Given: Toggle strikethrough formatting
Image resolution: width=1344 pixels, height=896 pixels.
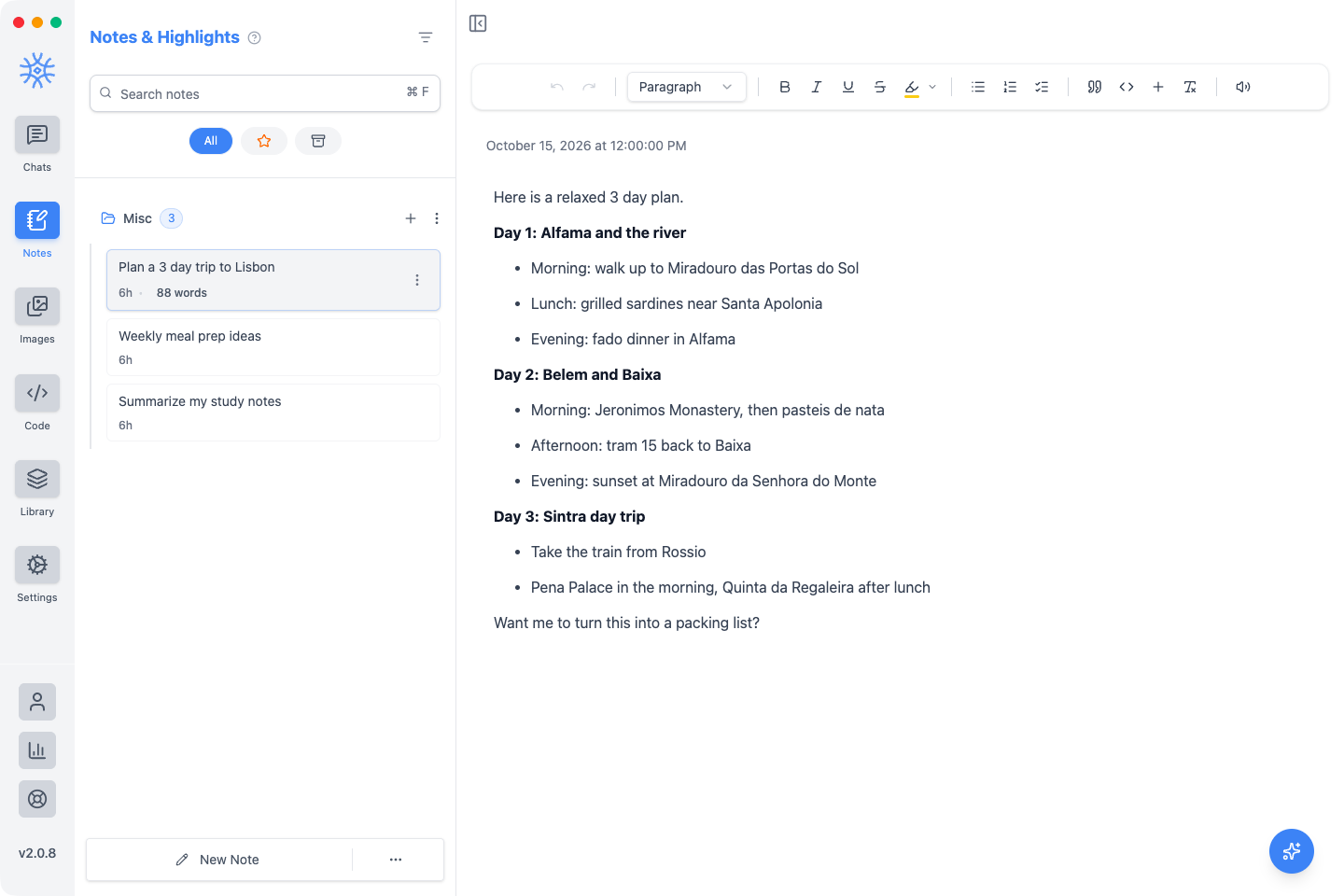Looking at the screenshot, I should click(880, 87).
